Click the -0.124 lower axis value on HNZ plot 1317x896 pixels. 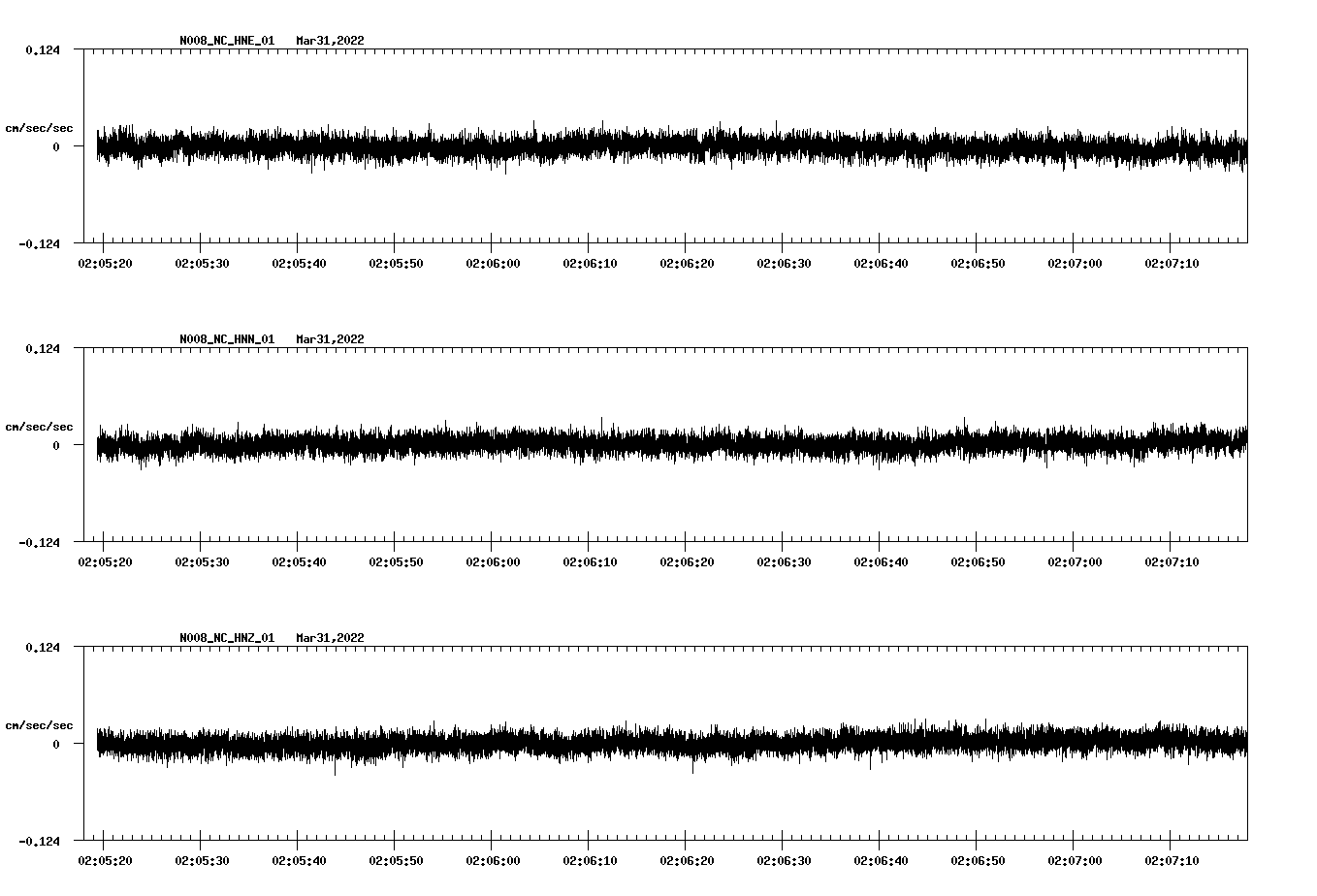point(39,842)
